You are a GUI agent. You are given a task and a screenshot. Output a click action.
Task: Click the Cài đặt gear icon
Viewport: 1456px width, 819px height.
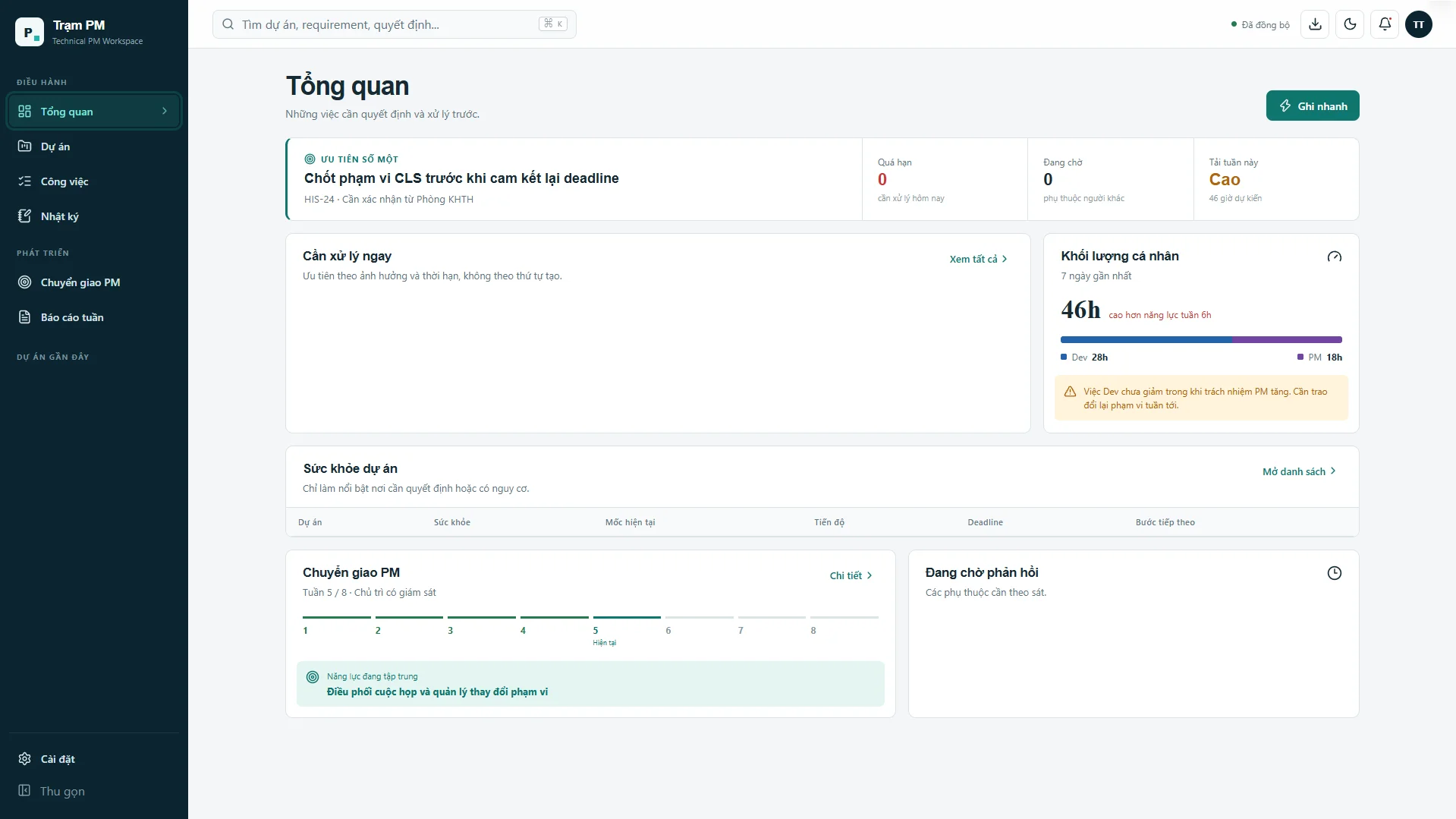pos(25,759)
